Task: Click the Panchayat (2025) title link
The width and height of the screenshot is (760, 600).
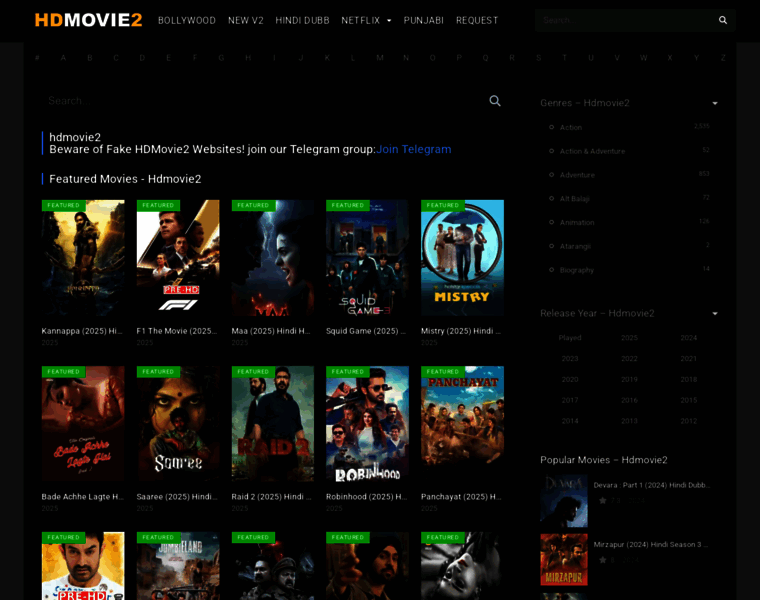Action: tap(461, 497)
